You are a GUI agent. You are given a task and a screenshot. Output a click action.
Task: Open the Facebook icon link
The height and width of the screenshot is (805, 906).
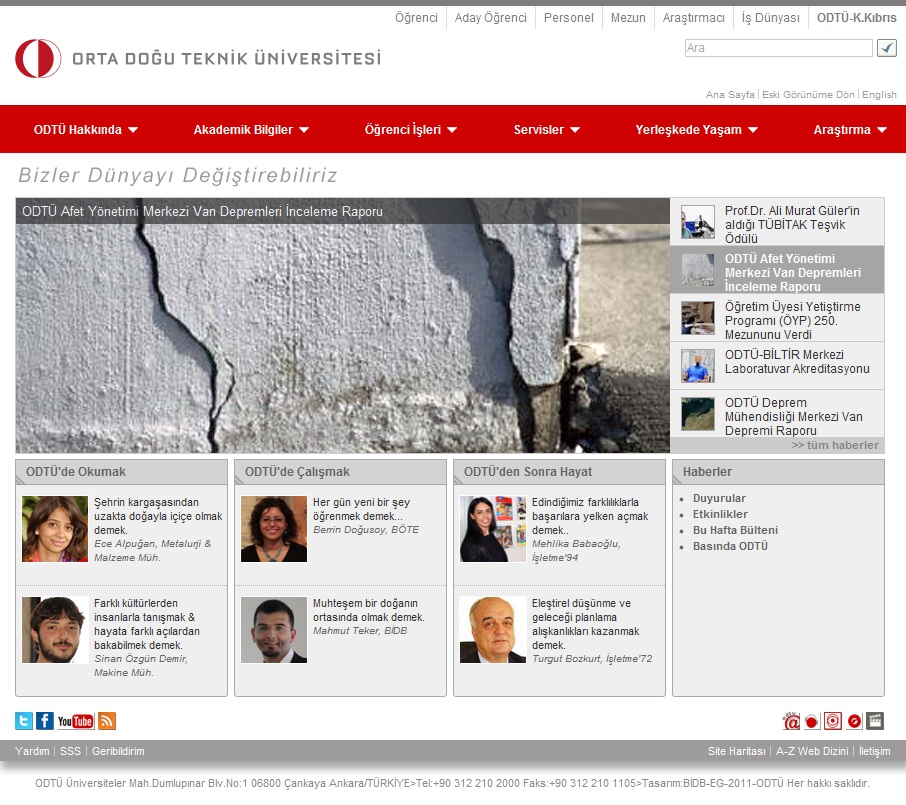tap(44, 721)
